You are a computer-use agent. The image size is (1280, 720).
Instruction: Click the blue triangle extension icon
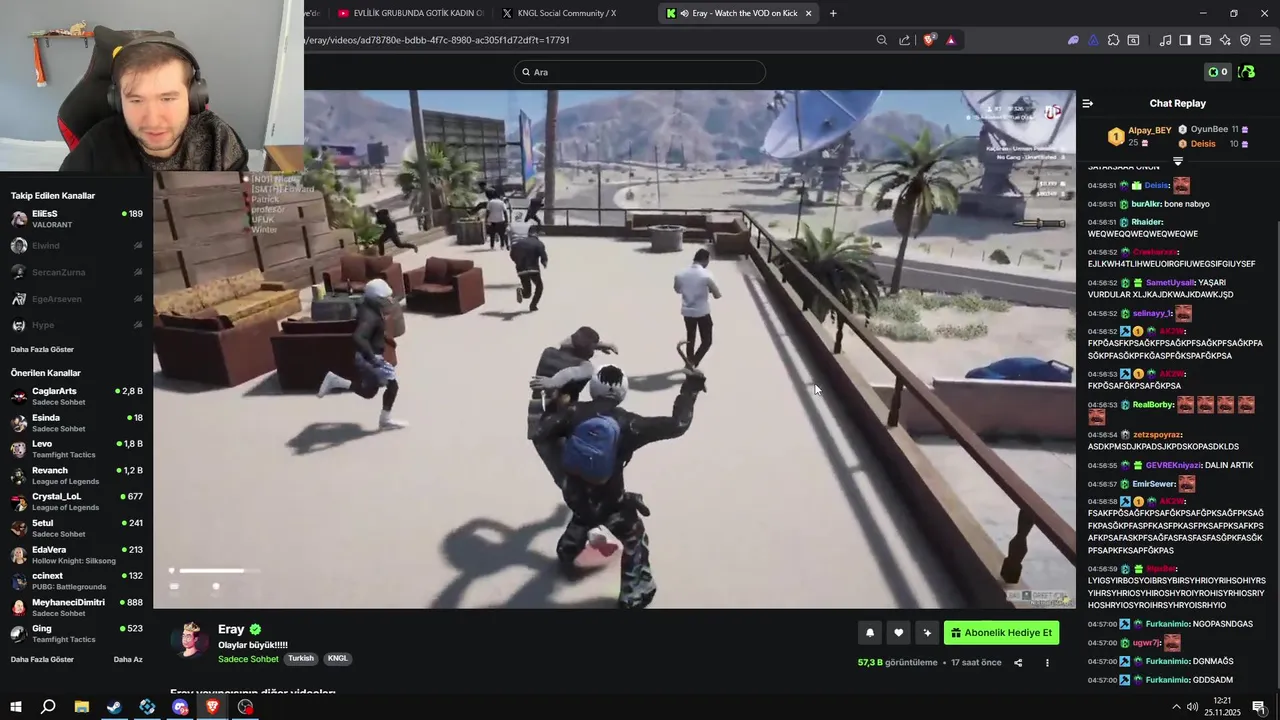(1093, 40)
